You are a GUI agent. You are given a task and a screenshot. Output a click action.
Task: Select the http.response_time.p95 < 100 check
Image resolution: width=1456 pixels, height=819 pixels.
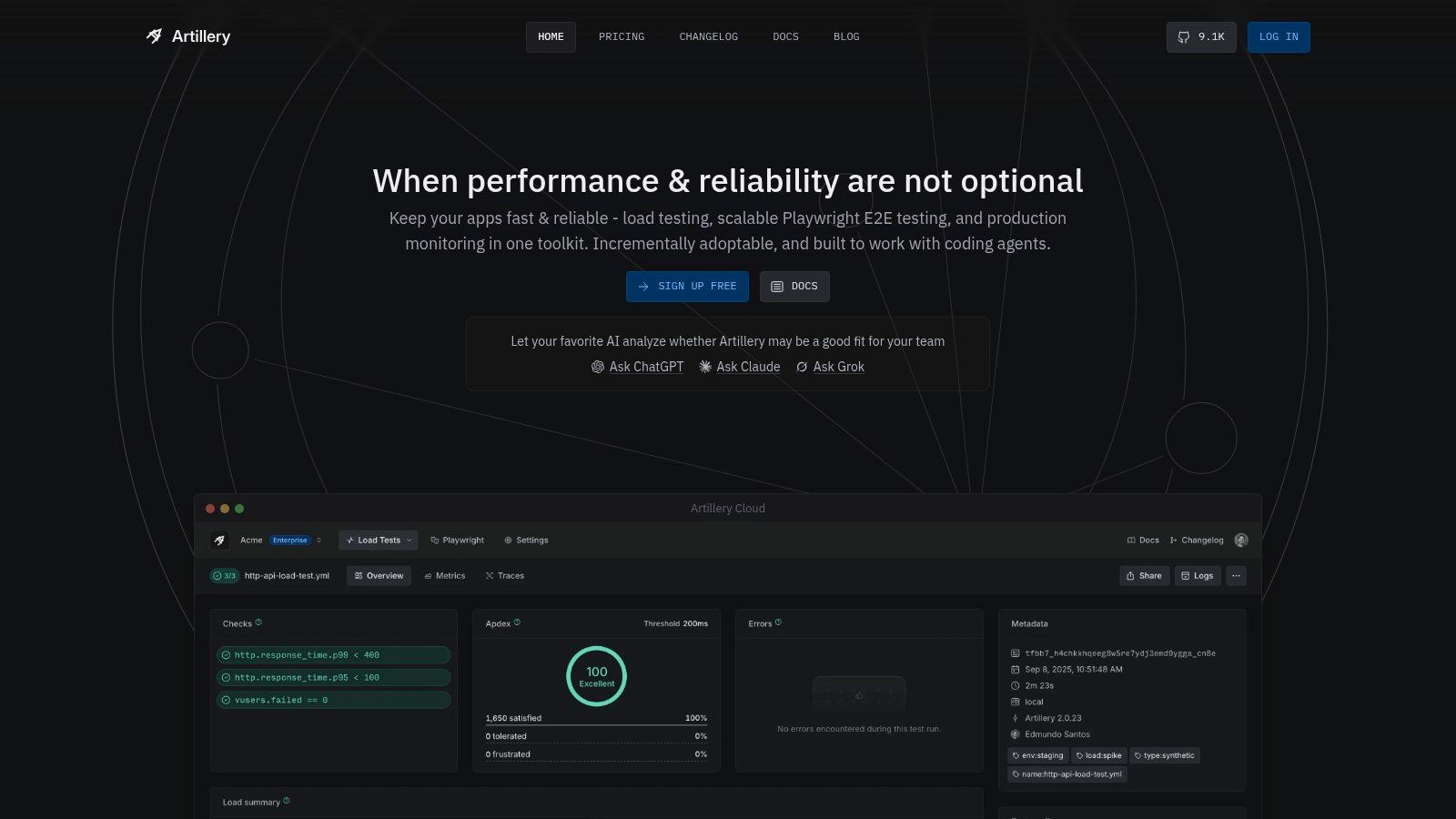[333, 678]
